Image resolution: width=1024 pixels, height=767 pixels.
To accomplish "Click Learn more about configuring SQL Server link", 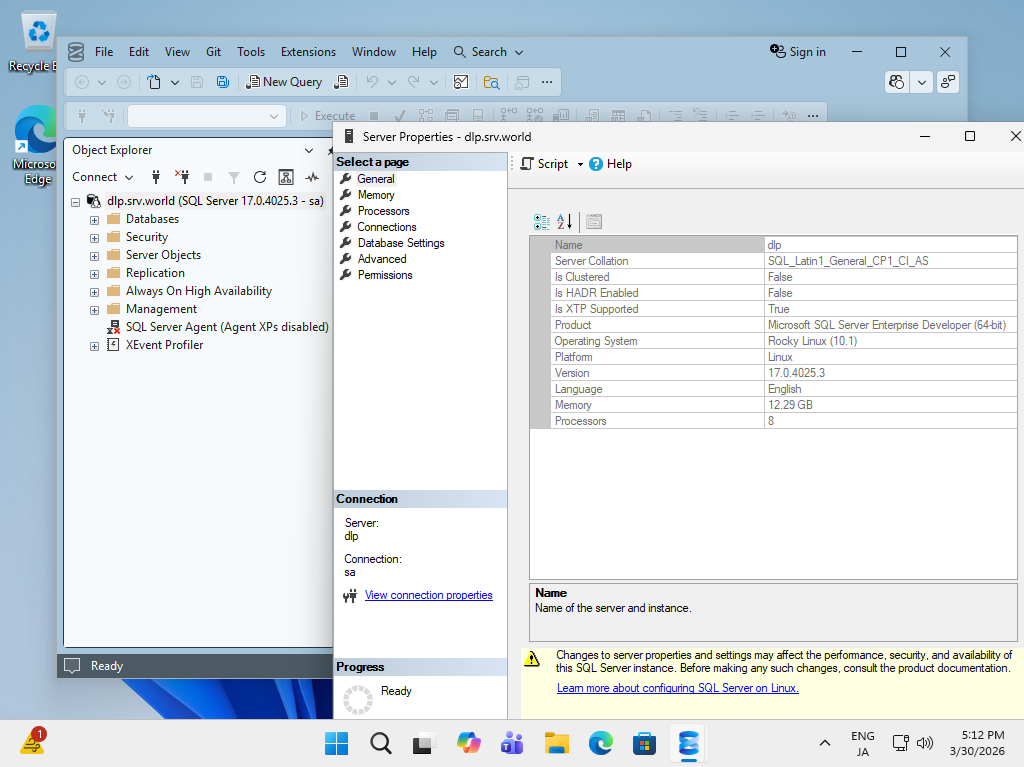I will coord(677,688).
